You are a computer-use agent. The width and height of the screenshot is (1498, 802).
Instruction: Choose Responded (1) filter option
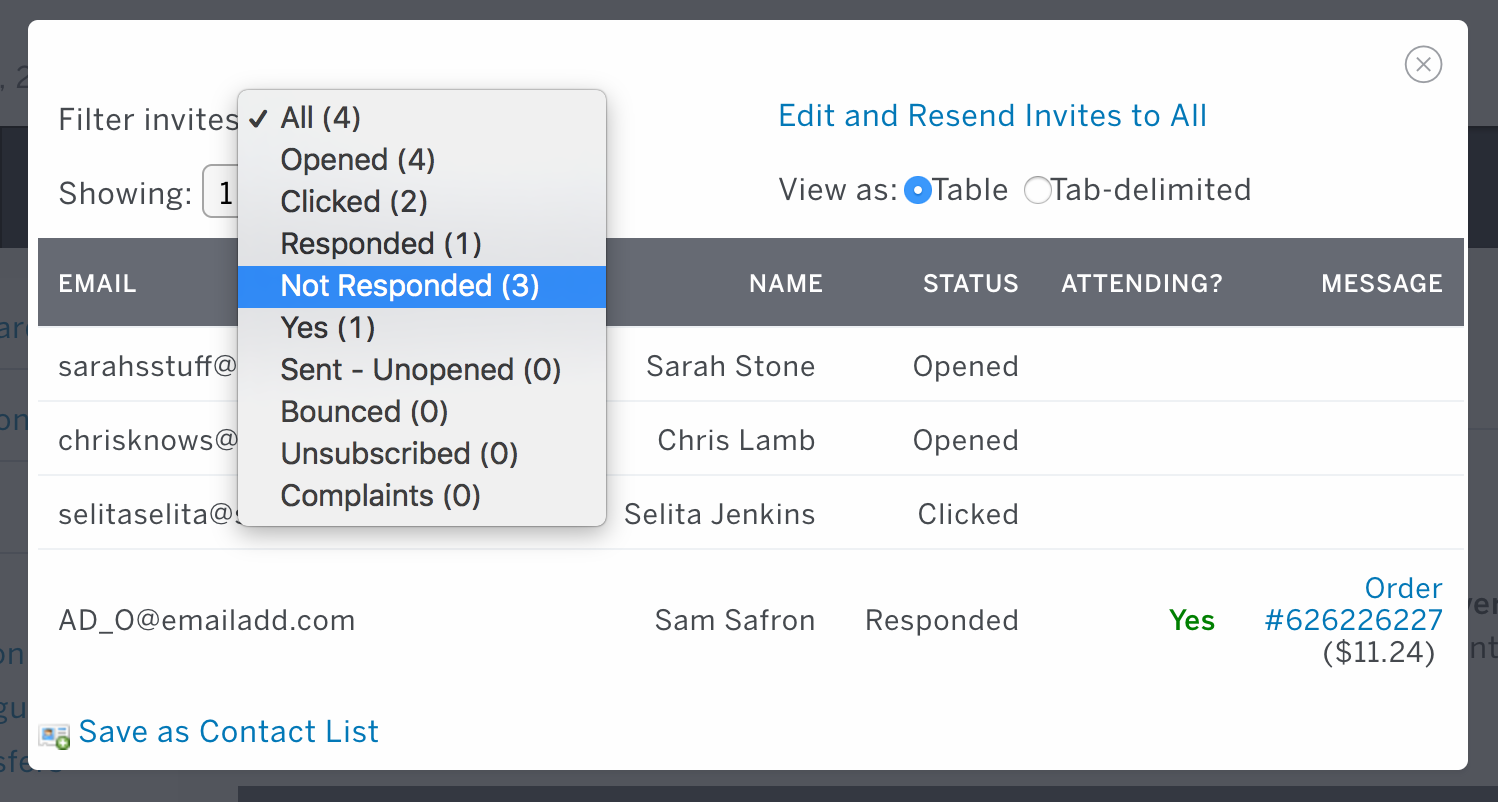422,244
